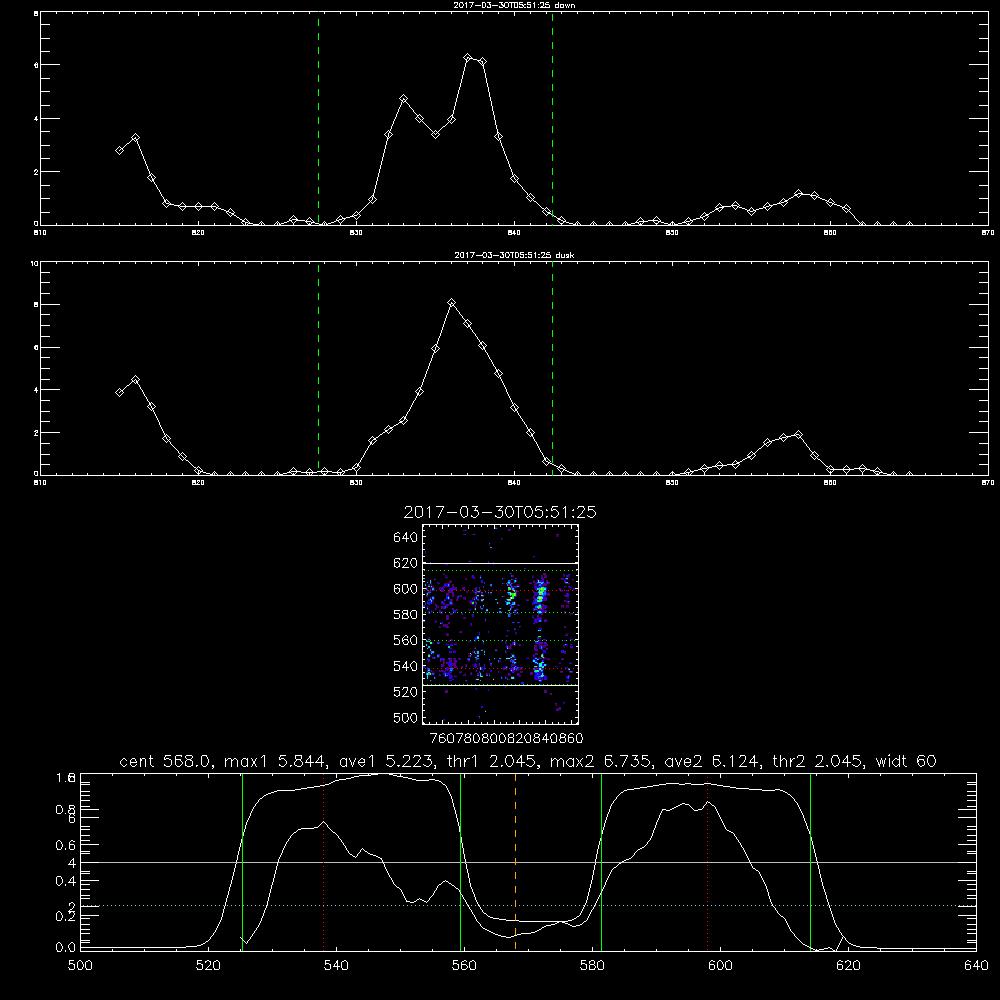Click the '560' x-axis label of the bottom plot
This screenshot has width=1000, height=1000.
pos(464,966)
